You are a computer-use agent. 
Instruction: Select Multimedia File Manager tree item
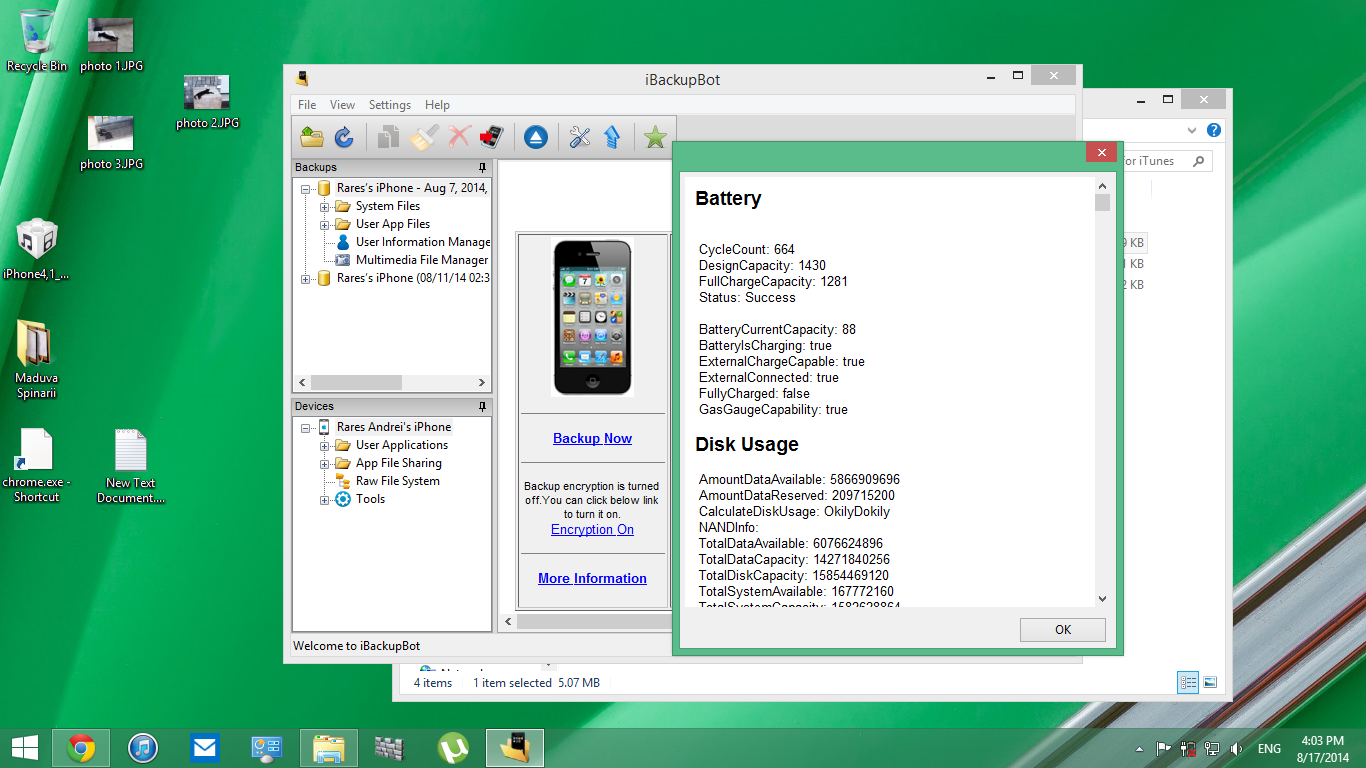click(x=412, y=260)
